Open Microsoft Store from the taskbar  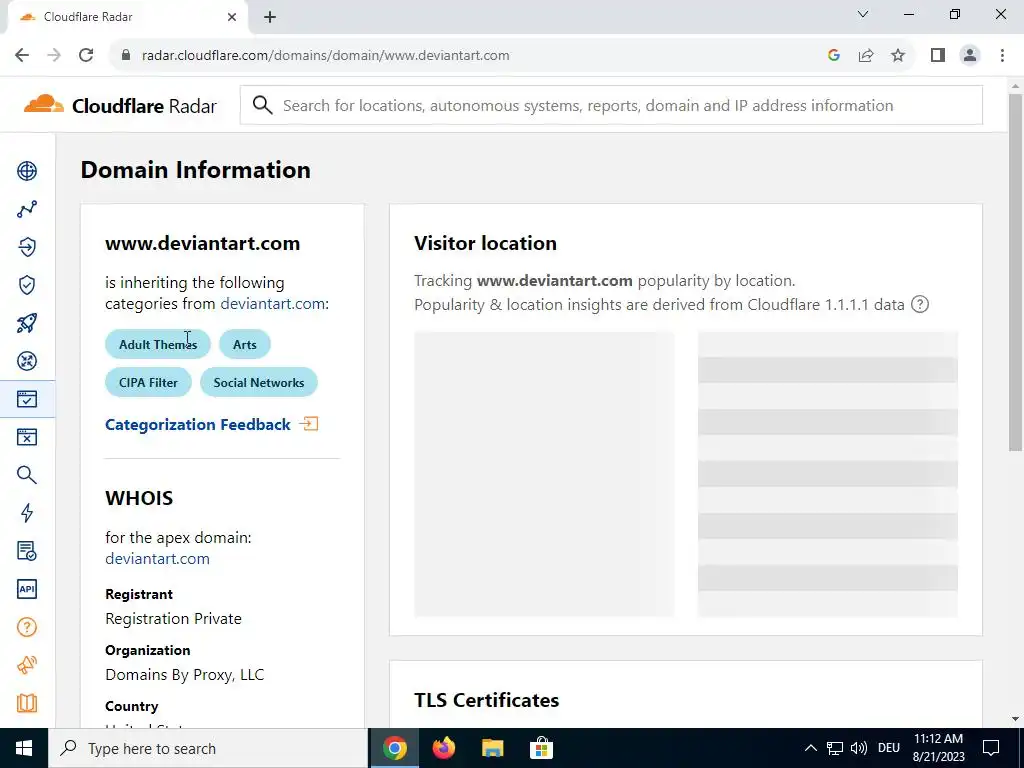[541, 748]
